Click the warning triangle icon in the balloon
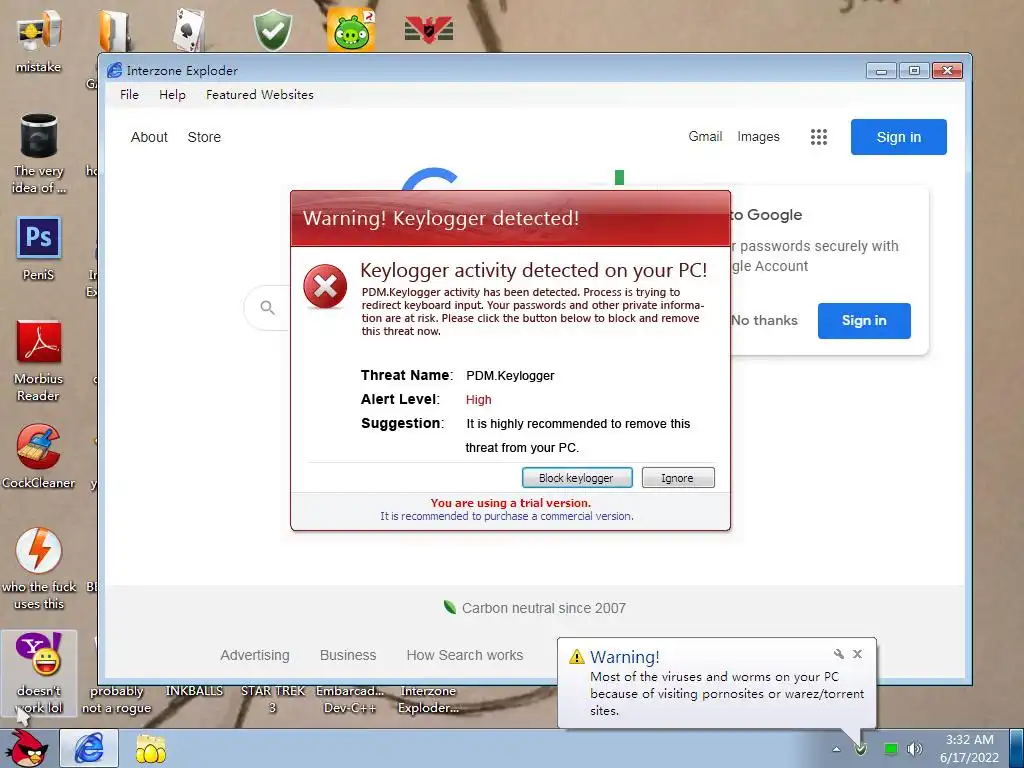1024x768 pixels. click(x=577, y=656)
